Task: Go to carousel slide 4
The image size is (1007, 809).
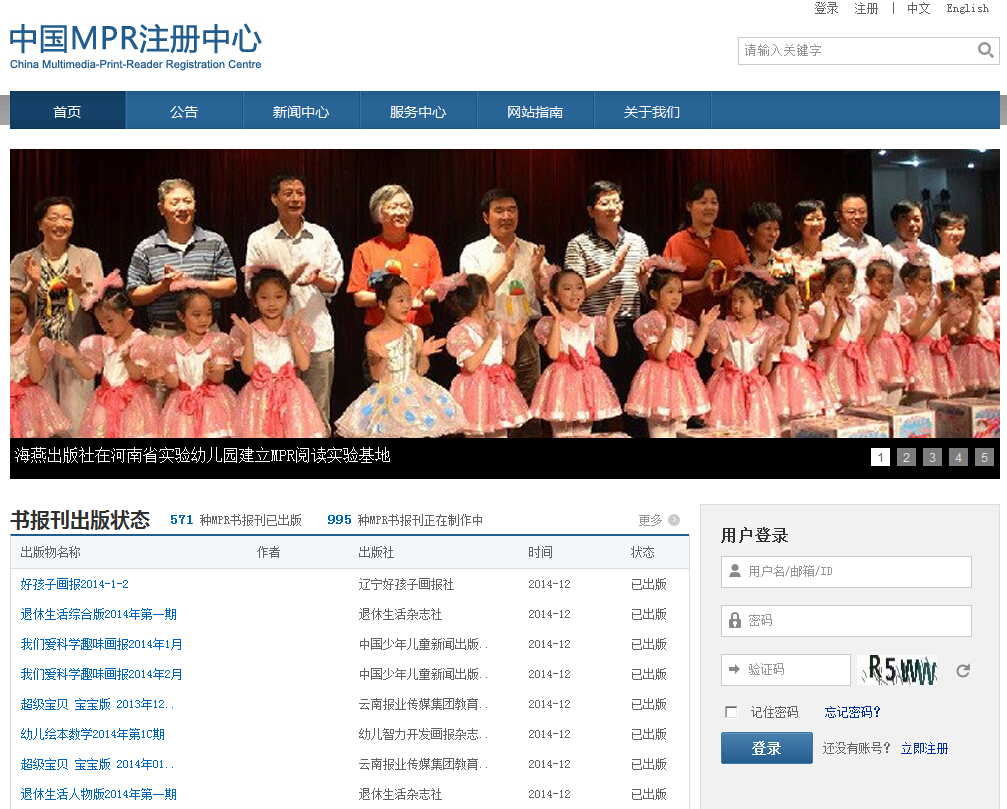Action: [958, 458]
